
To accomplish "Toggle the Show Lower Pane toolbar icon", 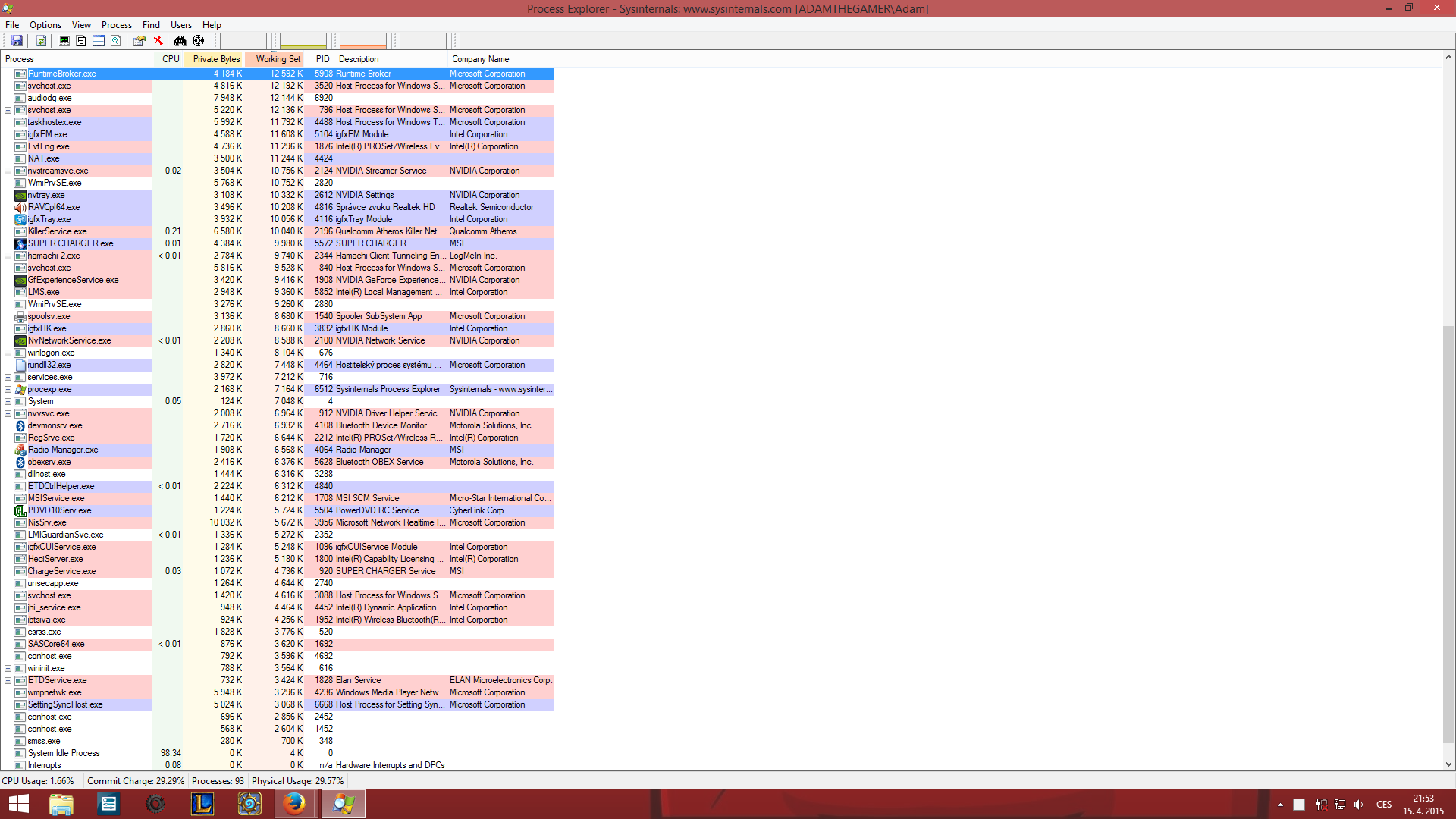I will 99,41.
